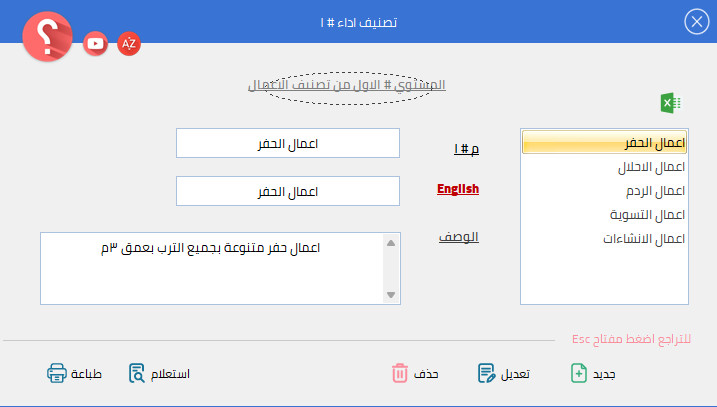This screenshot has height=407, width=717.
Task: Click the red trash حذف icon
Action: (400, 374)
